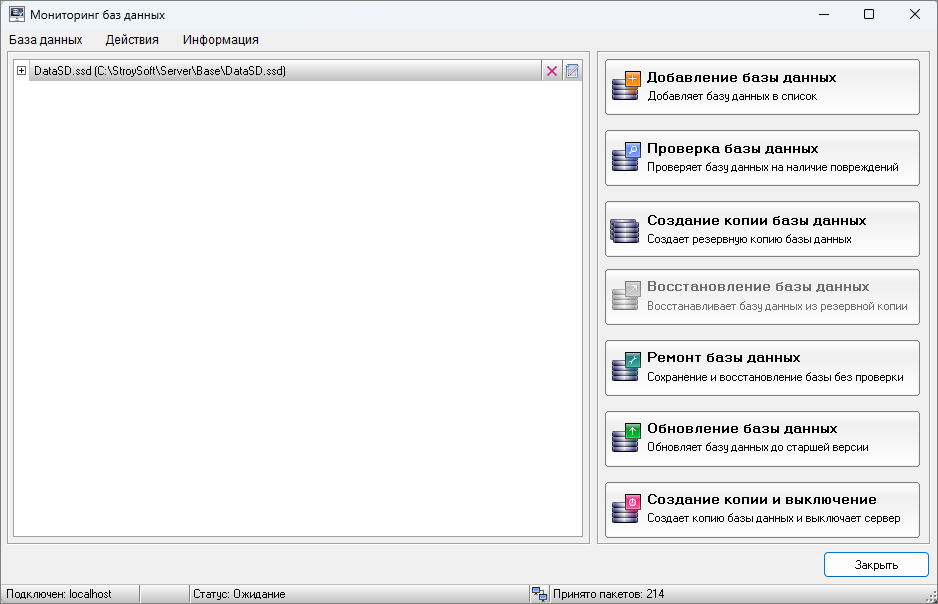Image resolution: width=938 pixels, height=604 pixels.
Task: Click the «Создание копии базы данных» icon
Action: 625,229
